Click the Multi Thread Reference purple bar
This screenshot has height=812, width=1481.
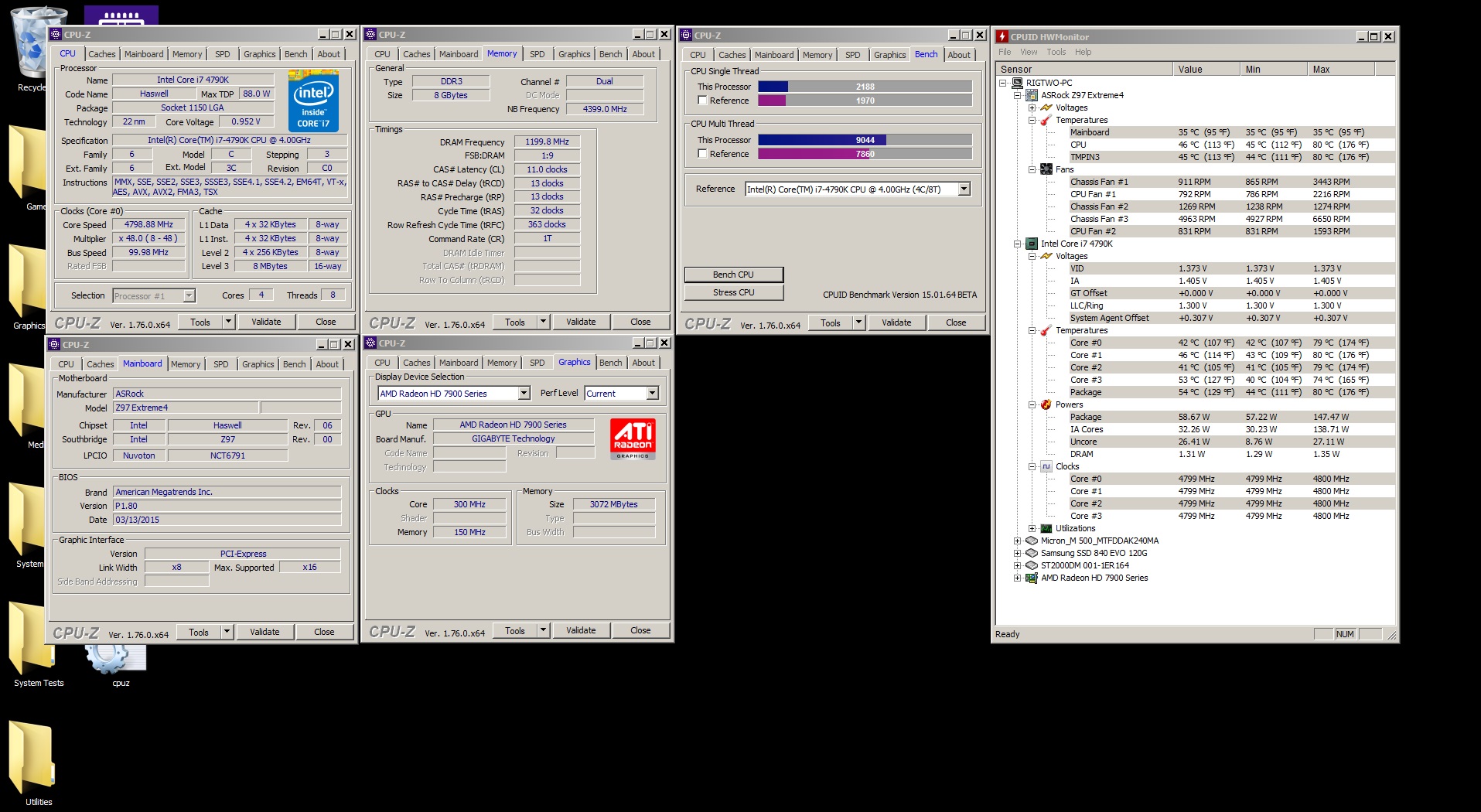865,154
